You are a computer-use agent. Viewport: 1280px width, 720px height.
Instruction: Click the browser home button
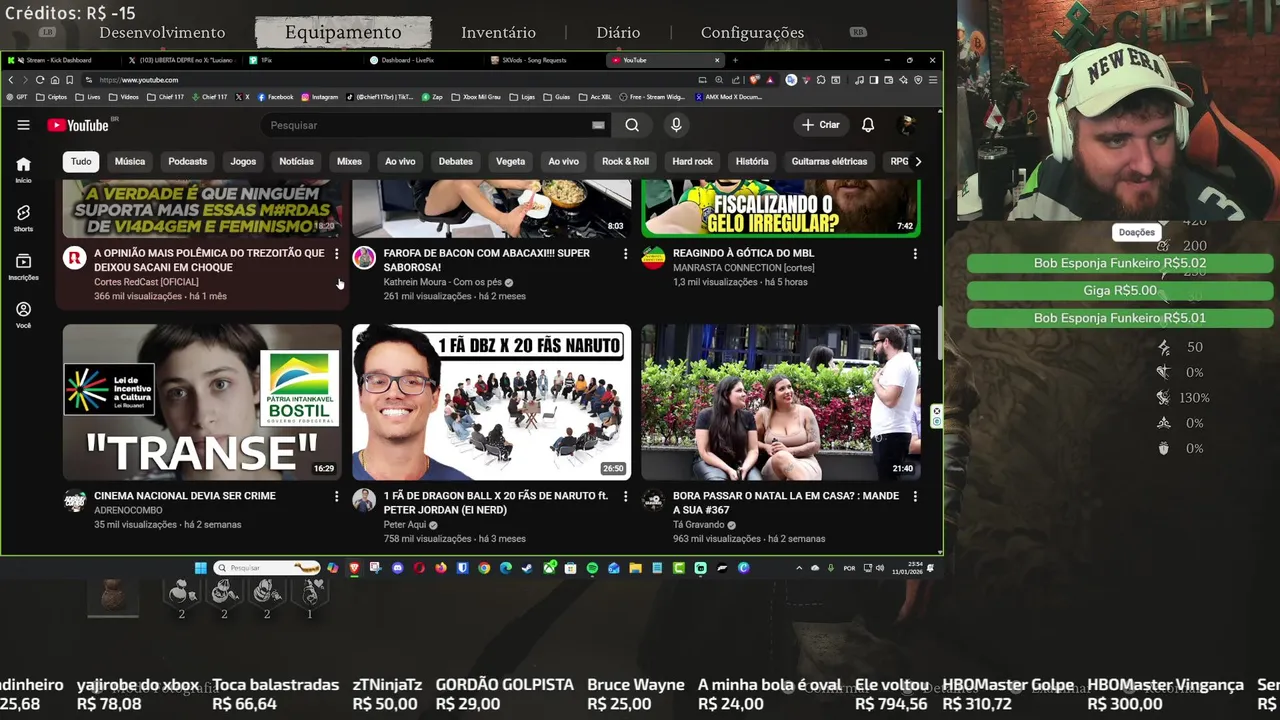(x=55, y=79)
